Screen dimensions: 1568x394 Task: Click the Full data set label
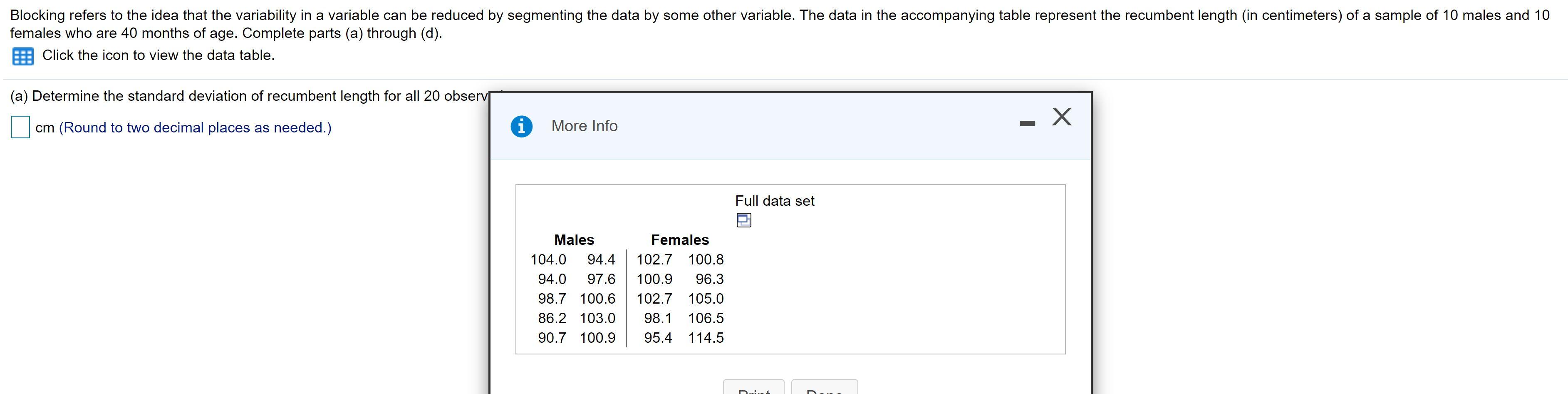tap(774, 200)
